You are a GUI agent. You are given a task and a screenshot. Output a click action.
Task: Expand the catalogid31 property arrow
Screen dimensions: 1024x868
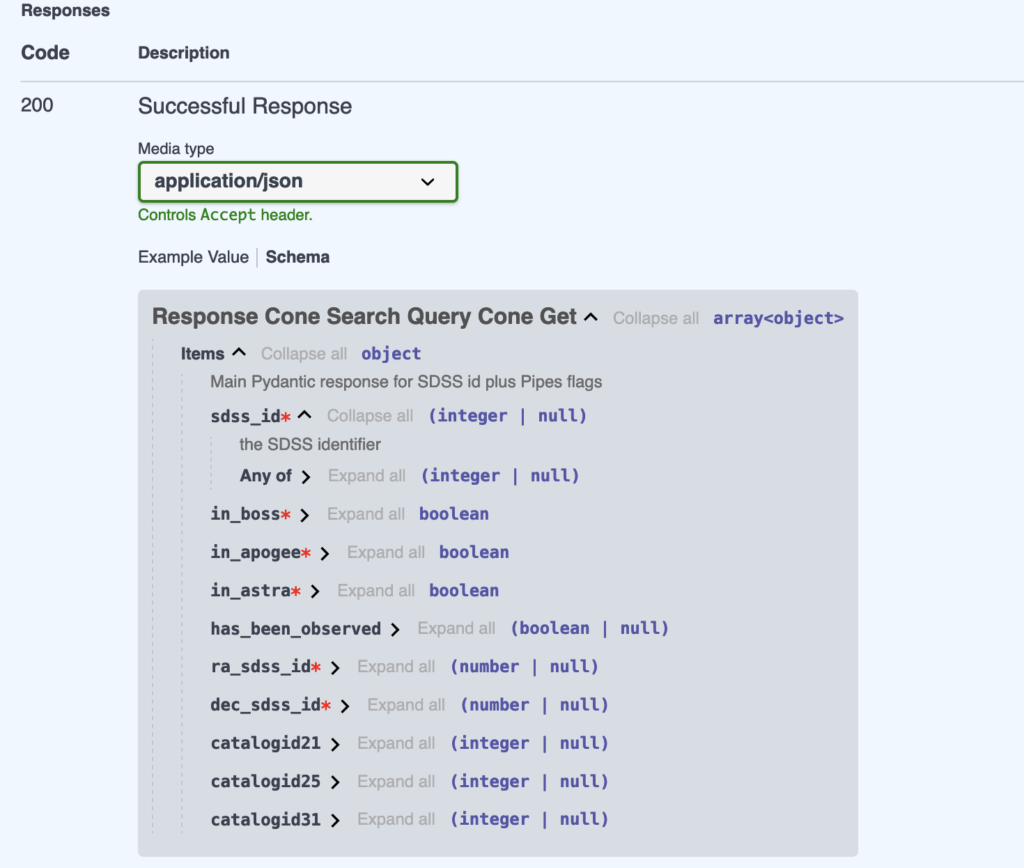click(335, 820)
